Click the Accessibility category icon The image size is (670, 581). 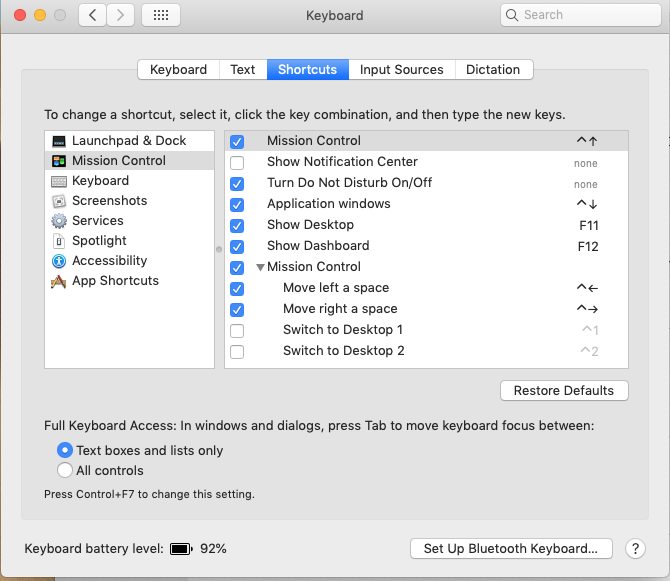coord(59,261)
